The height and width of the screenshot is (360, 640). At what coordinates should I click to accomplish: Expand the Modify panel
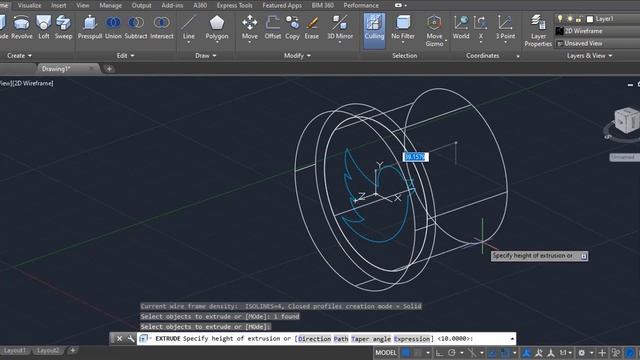(x=297, y=56)
